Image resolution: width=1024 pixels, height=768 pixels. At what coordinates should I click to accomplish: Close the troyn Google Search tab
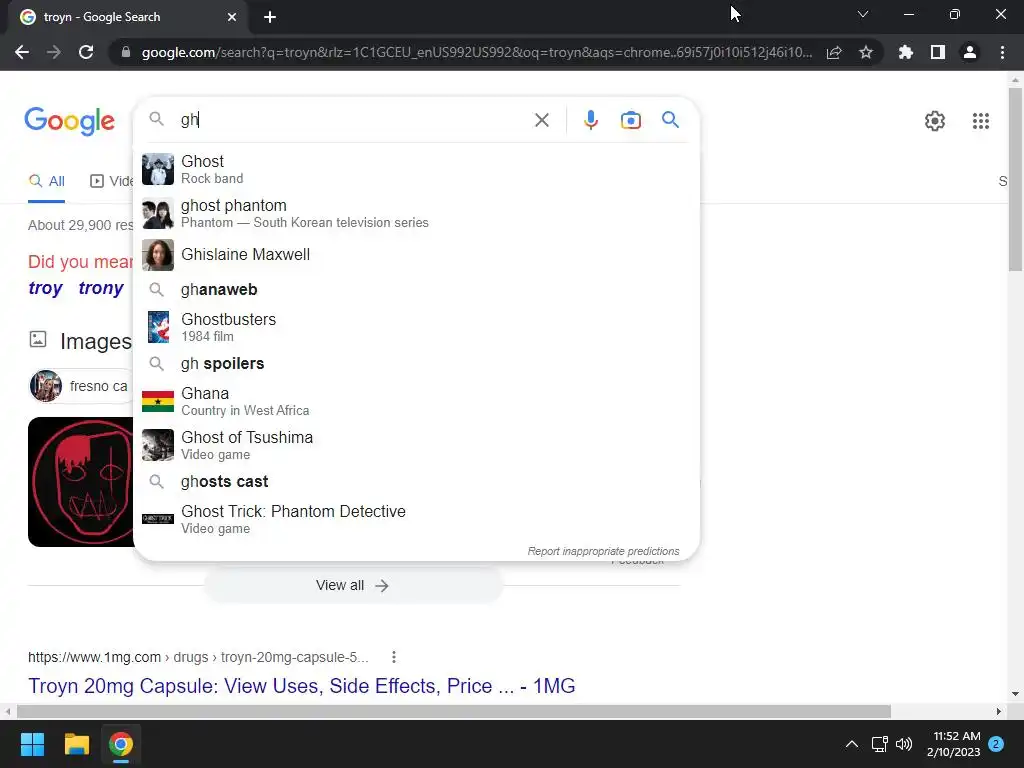pyautogui.click(x=232, y=17)
